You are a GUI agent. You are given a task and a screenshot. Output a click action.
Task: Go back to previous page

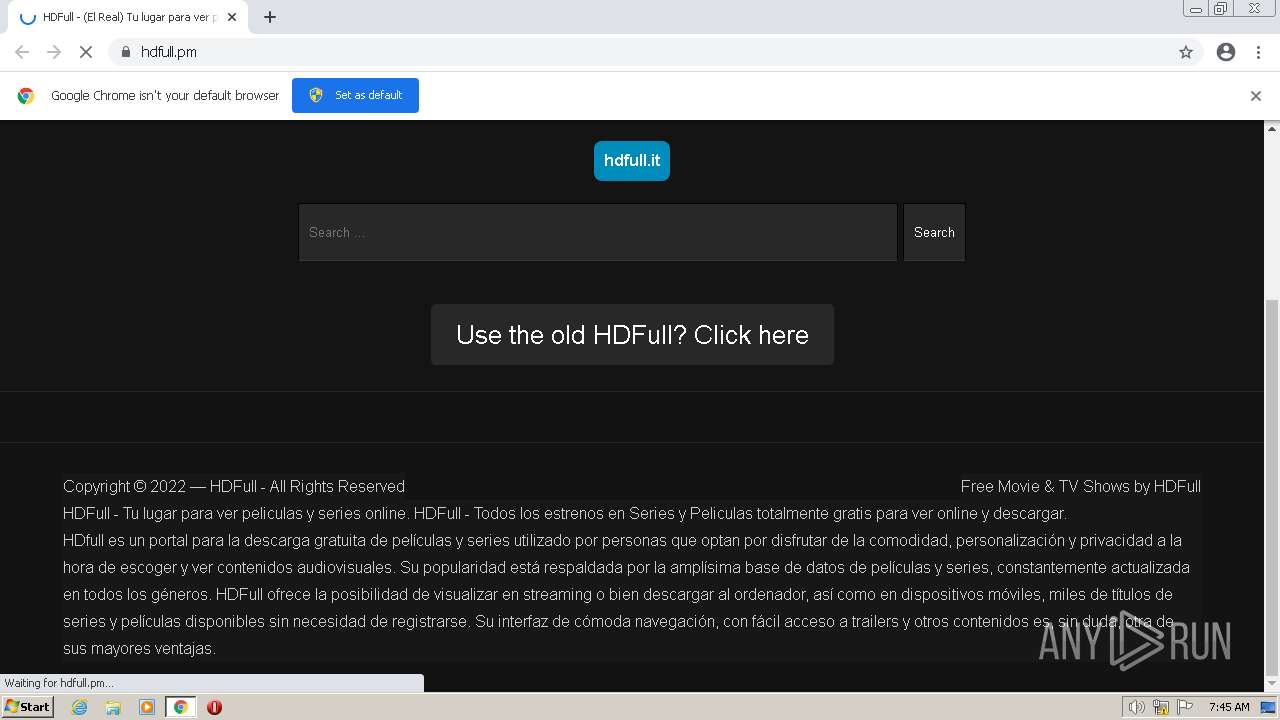point(22,52)
